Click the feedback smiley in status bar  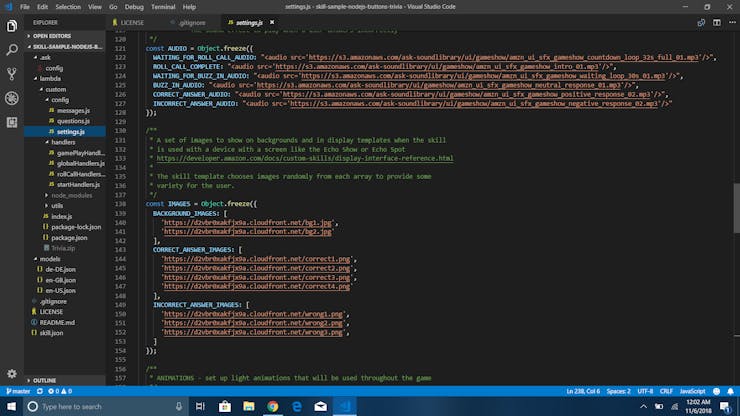coord(716,391)
